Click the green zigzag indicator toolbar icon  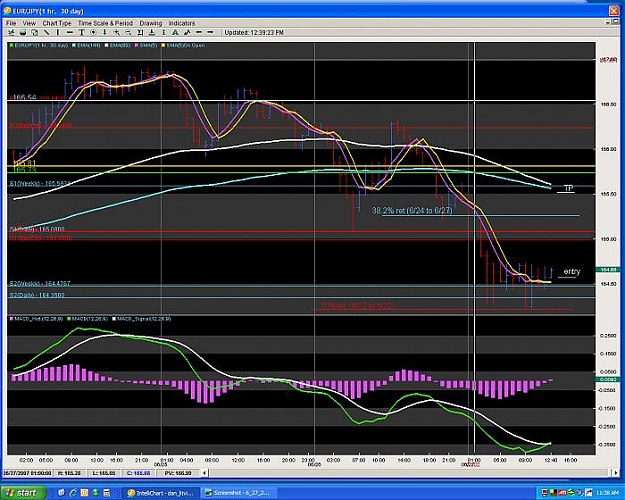(x=187, y=32)
